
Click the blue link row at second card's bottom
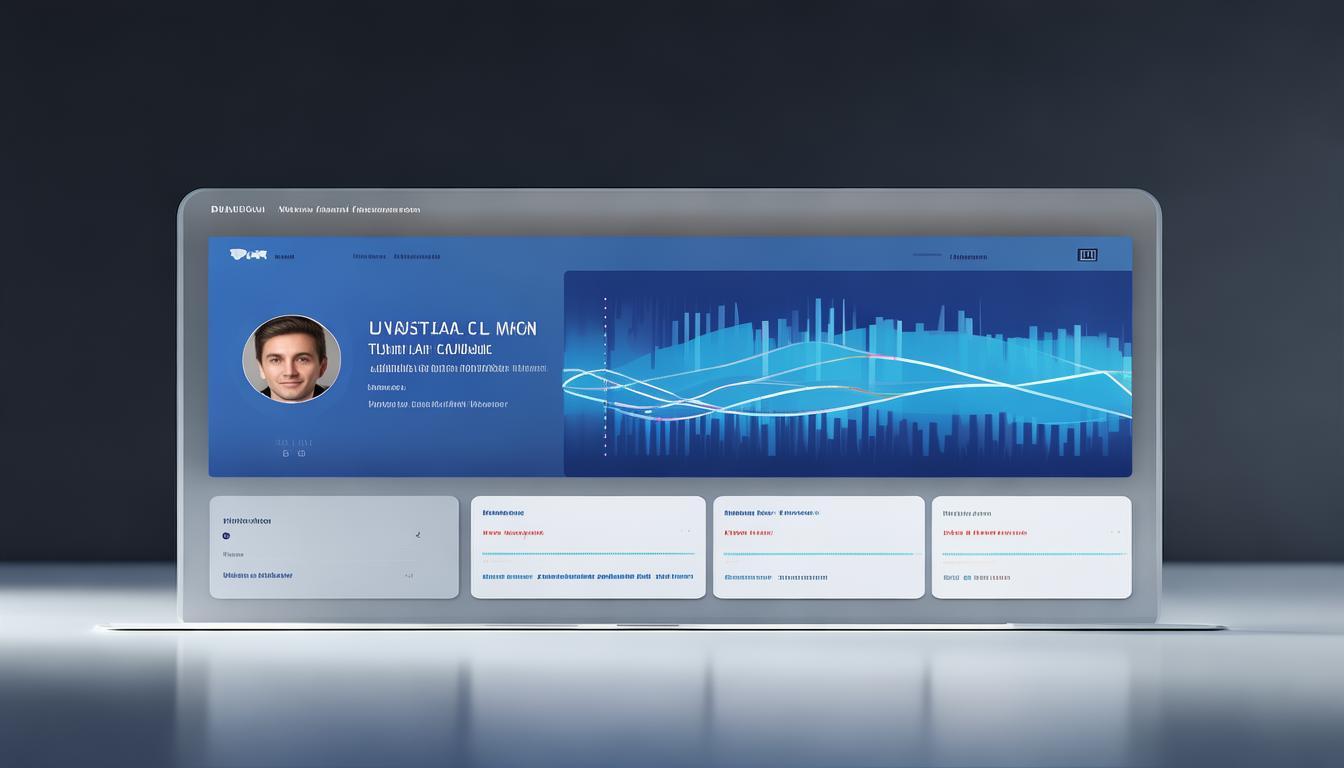pos(587,577)
